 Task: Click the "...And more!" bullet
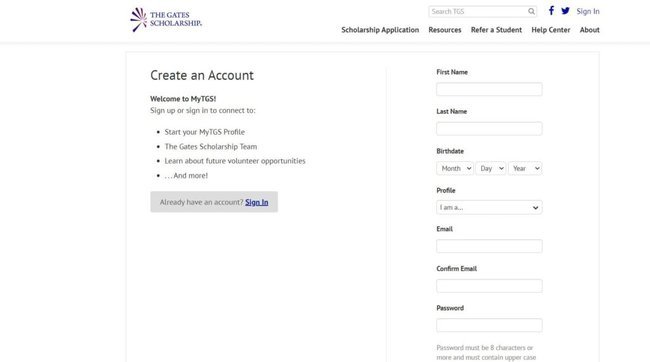tap(186, 175)
